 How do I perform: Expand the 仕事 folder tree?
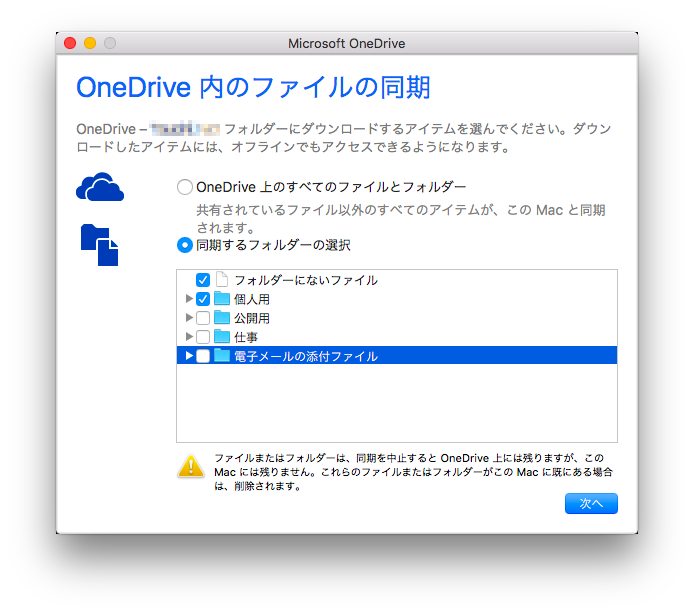coord(189,336)
